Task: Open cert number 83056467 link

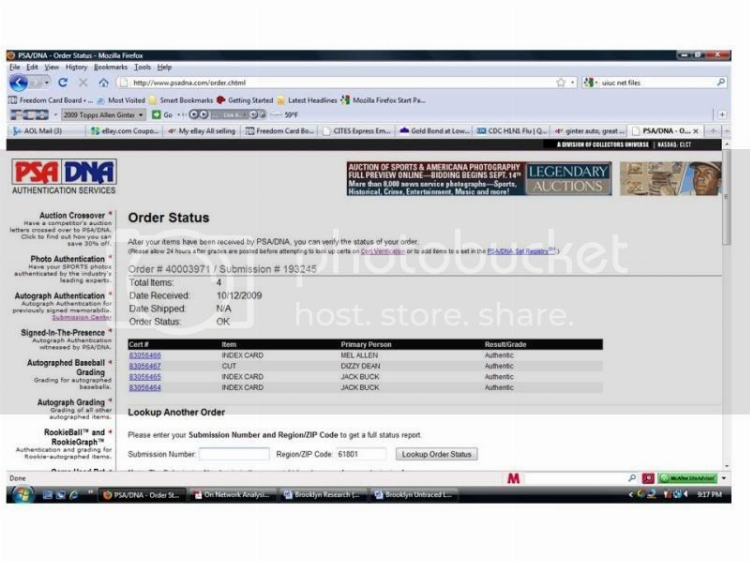Action: [x=145, y=366]
